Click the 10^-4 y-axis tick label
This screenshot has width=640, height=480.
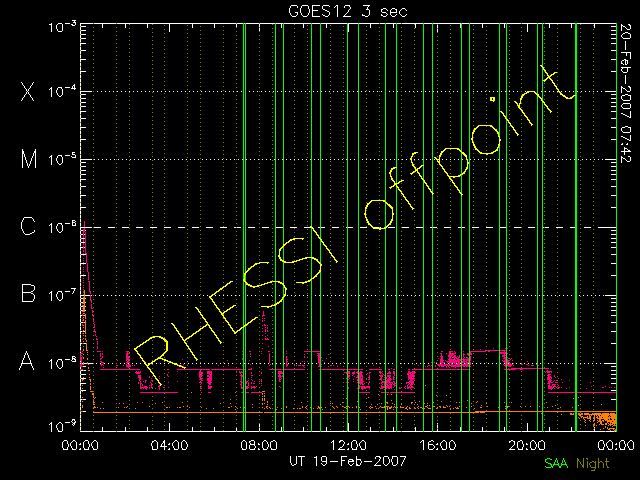[x=62, y=91]
